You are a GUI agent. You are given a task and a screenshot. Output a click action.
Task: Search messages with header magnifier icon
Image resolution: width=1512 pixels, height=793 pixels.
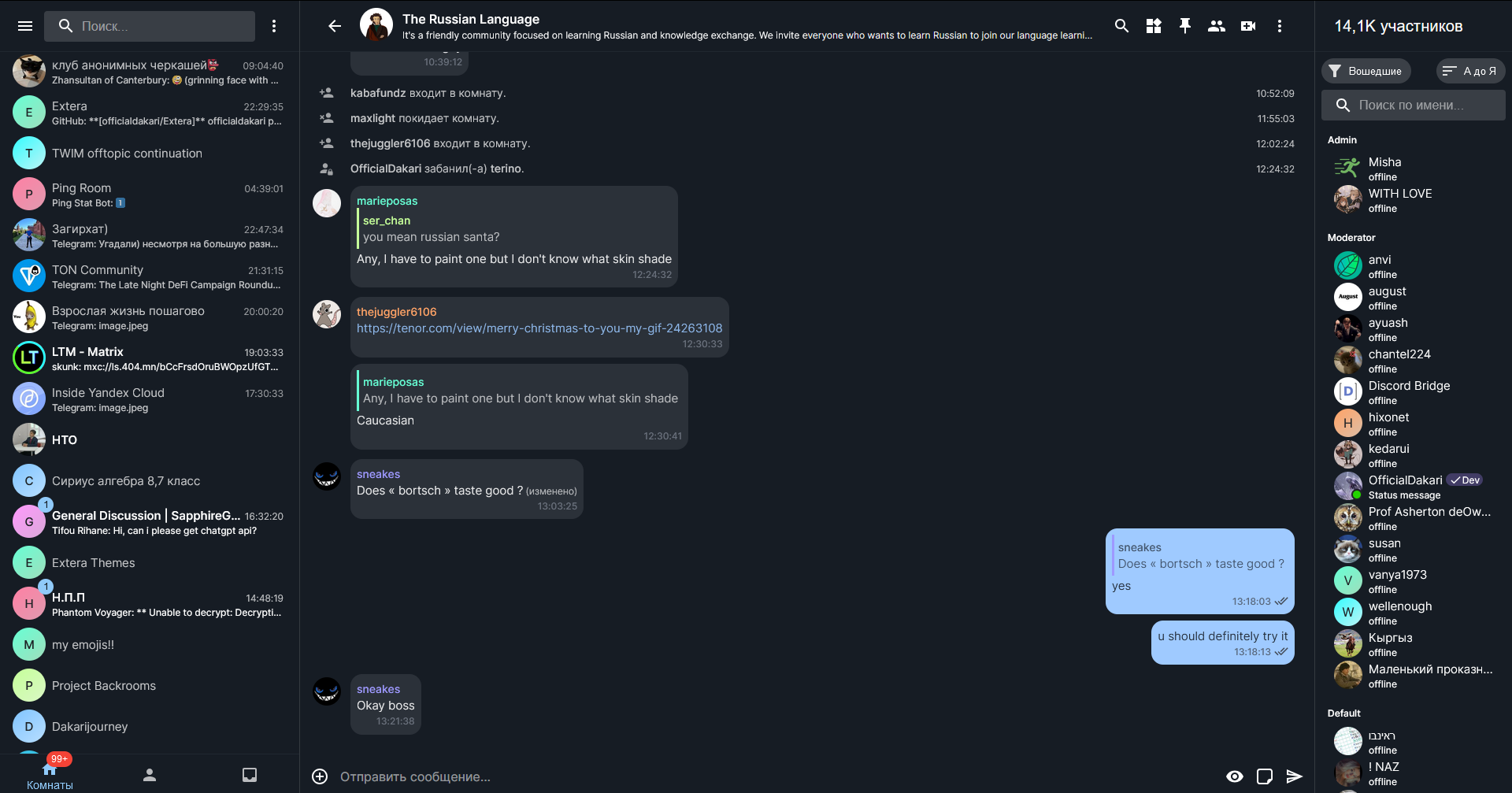coord(1122,26)
